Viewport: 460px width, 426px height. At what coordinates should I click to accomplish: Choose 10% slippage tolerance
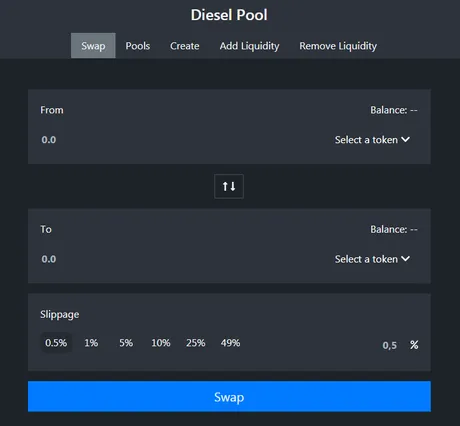coord(161,343)
